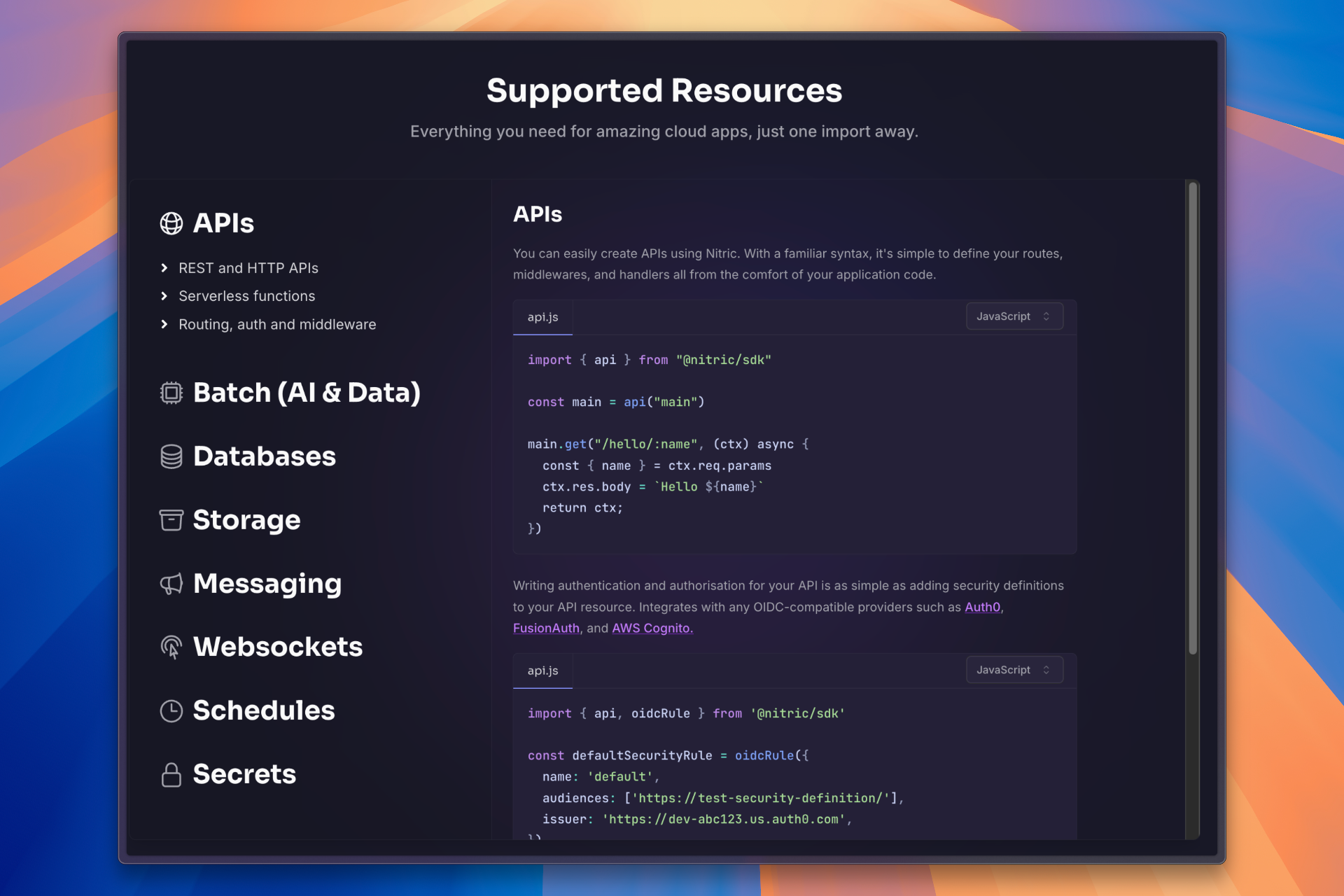
Task: Expand Routing, auth and middleware chevron
Action: [x=164, y=324]
